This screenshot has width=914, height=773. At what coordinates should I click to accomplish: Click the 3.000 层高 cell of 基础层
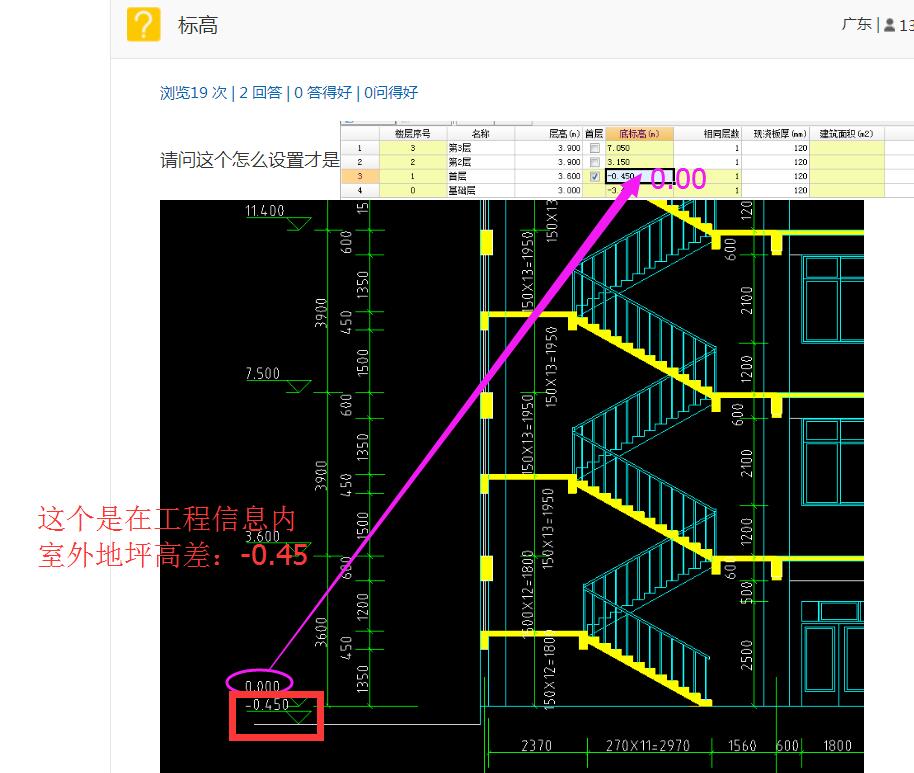pos(548,190)
